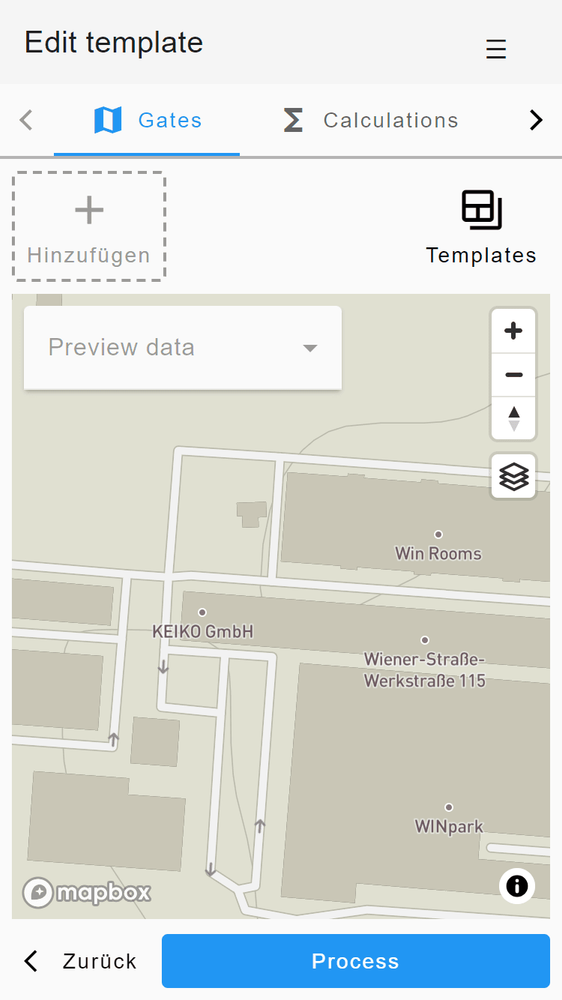Viewport: 562px width, 1000px height.
Task: Select the Win Rooms map marker
Action: 438,535
